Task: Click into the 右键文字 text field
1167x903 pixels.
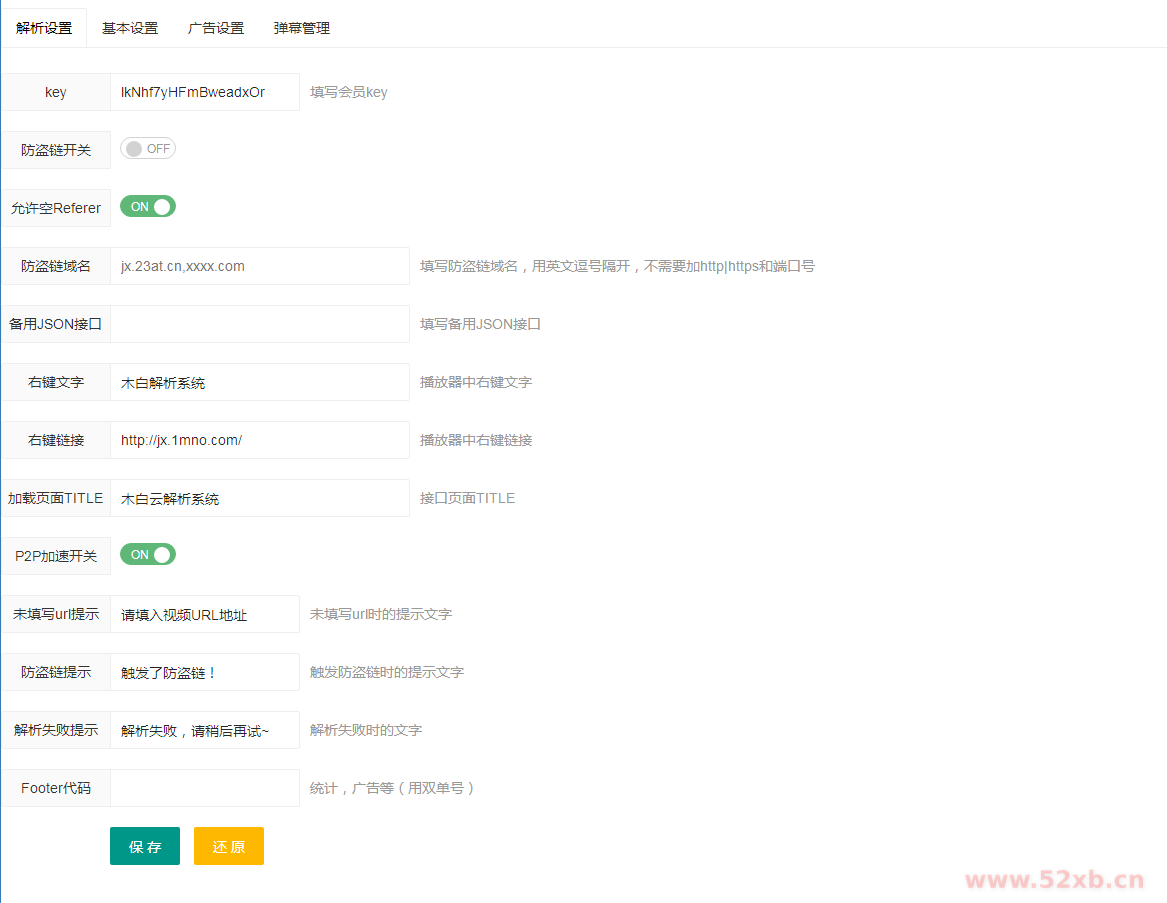Action: pos(260,382)
